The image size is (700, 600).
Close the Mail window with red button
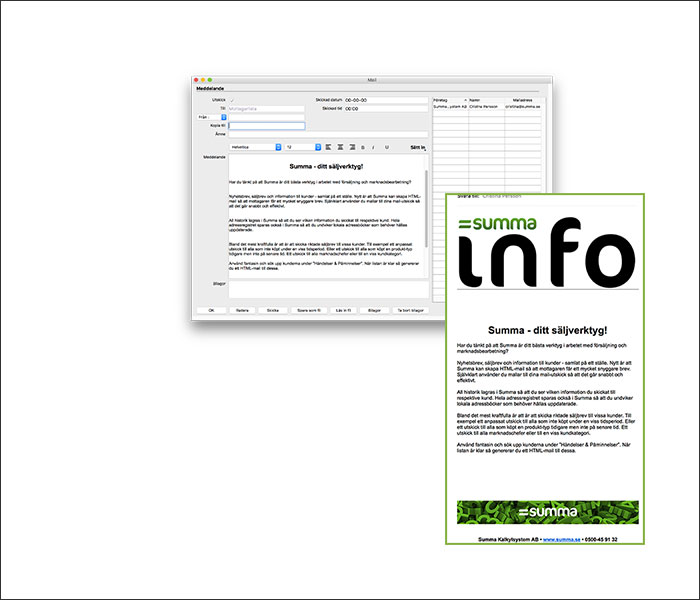196,80
